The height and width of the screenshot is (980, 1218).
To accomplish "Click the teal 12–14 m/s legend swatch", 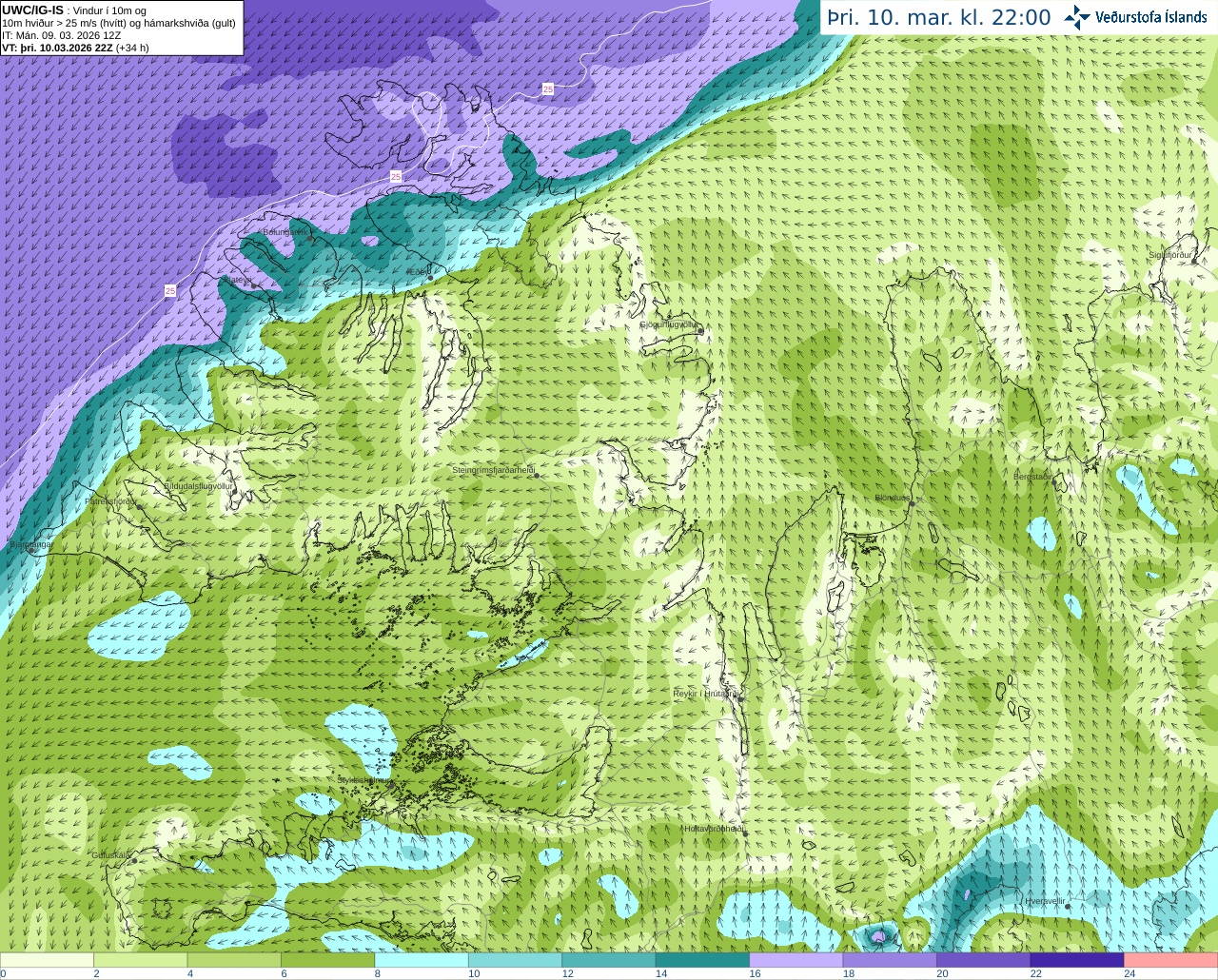I will 609,960.
